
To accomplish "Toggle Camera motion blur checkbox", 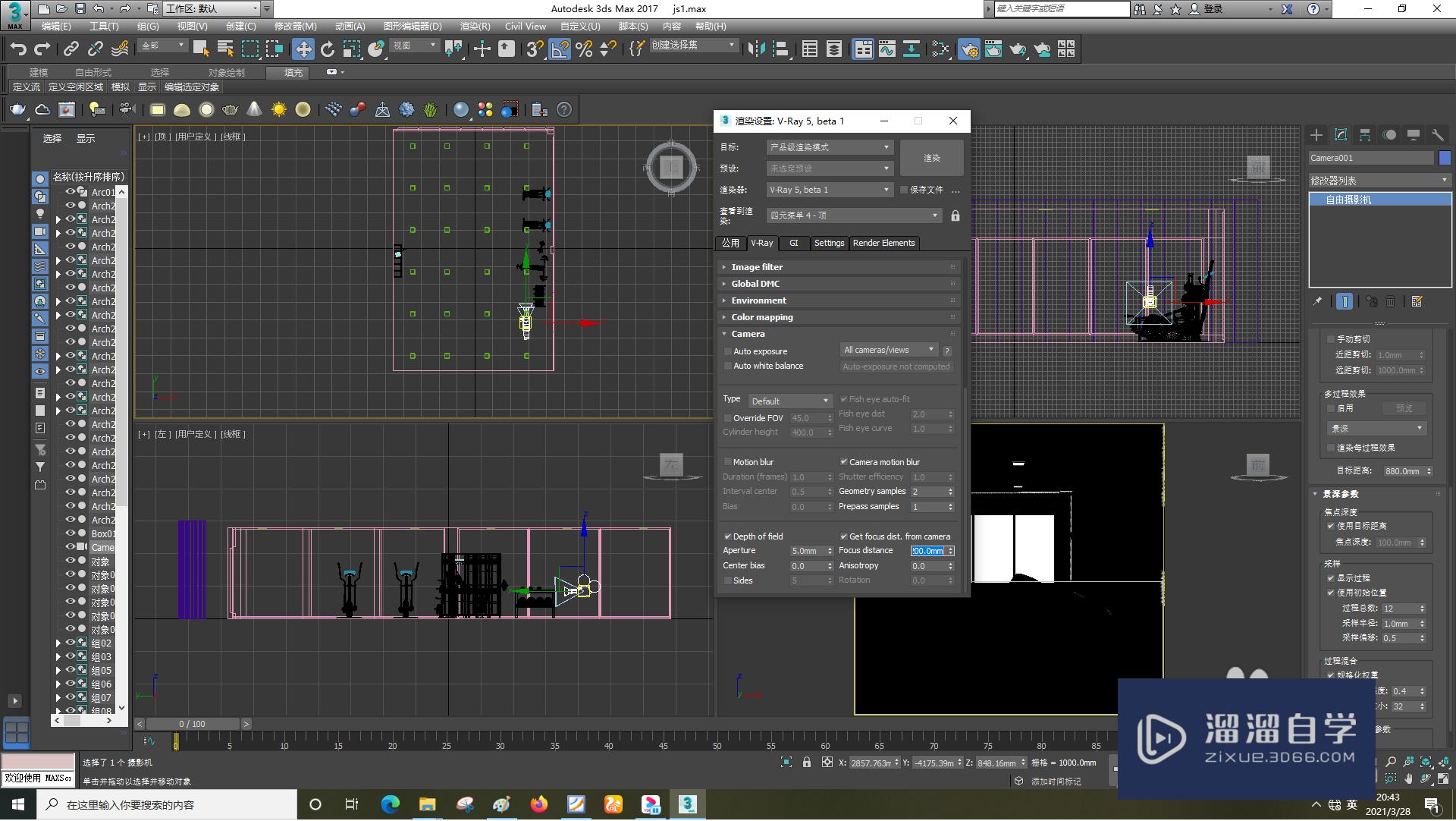I will coord(843,461).
